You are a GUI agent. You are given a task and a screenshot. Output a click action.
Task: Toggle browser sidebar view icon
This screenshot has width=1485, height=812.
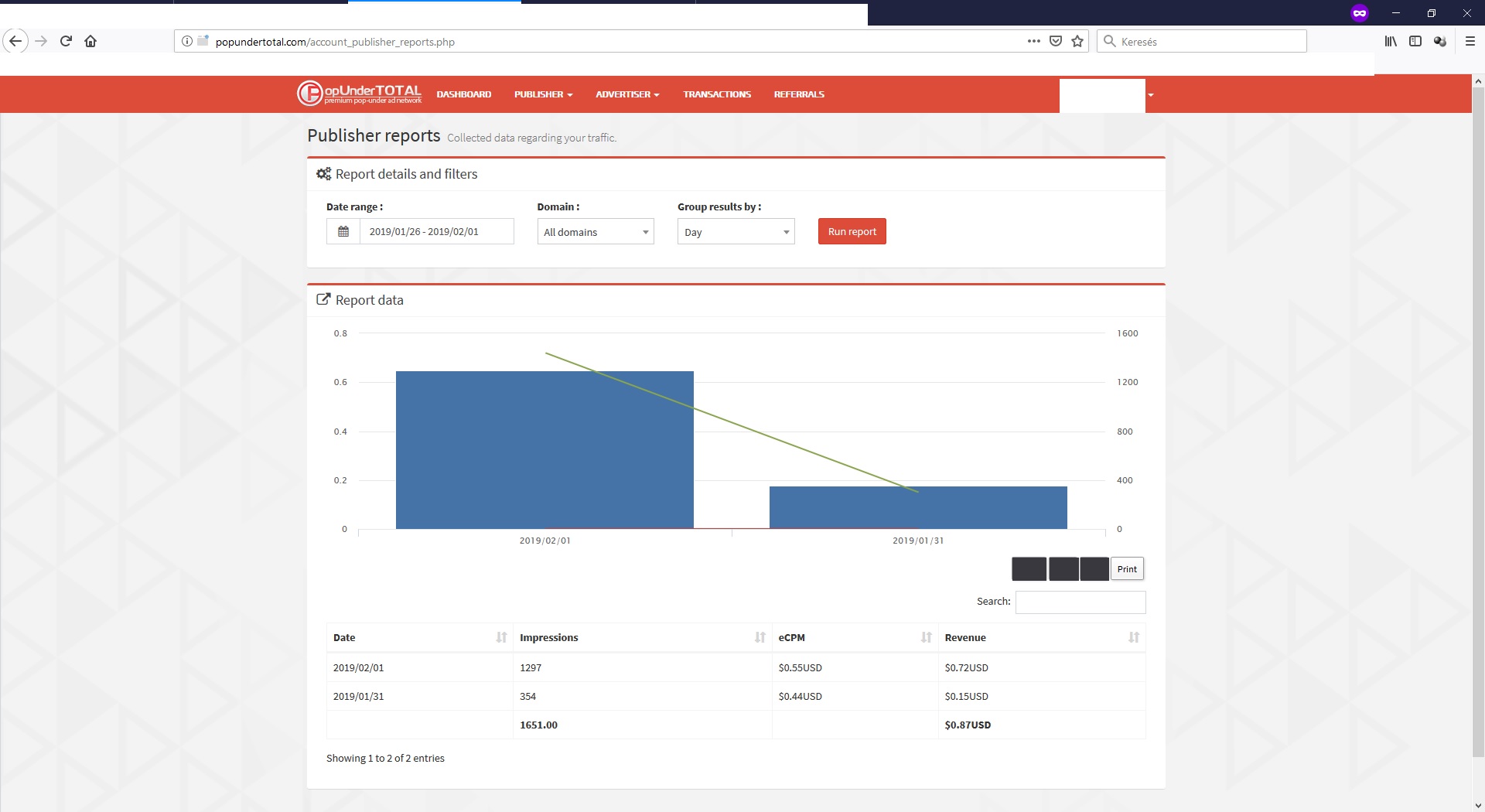pyautogui.click(x=1415, y=42)
